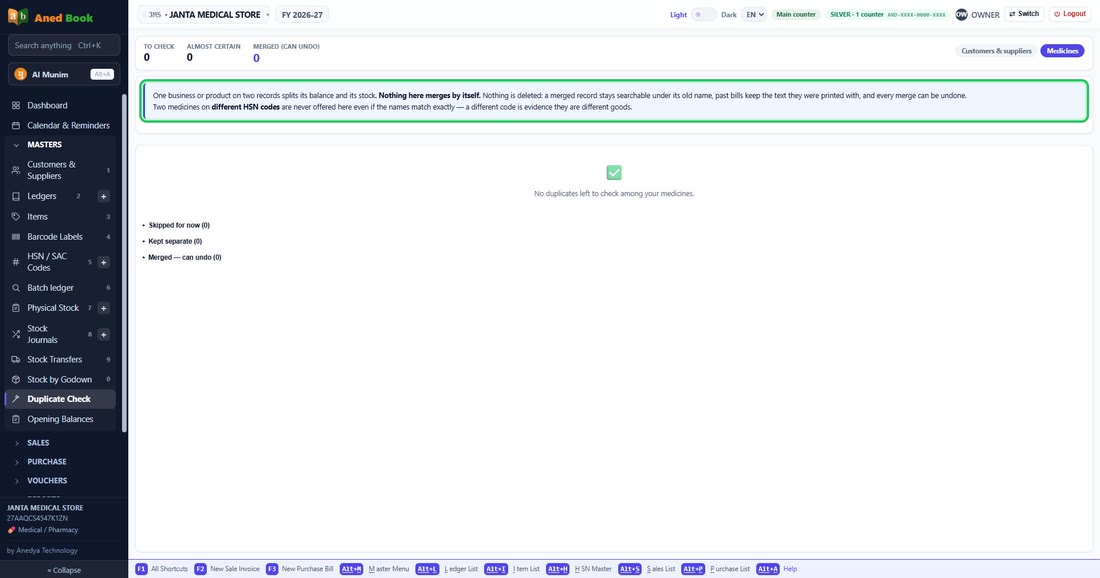This screenshot has height=578, width=1100.
Task: Click the Search anything input field
Action: click(x=64, y=46)
